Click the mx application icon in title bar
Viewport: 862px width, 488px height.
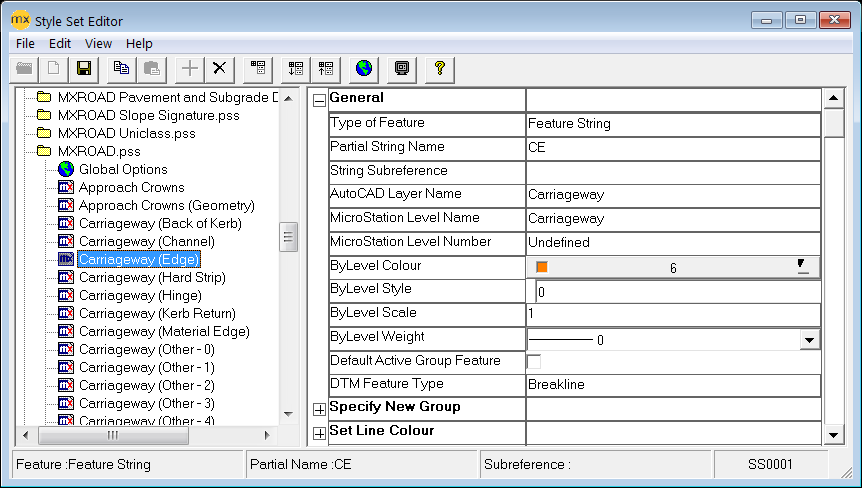pyautogui.click(x=20, y=20)
